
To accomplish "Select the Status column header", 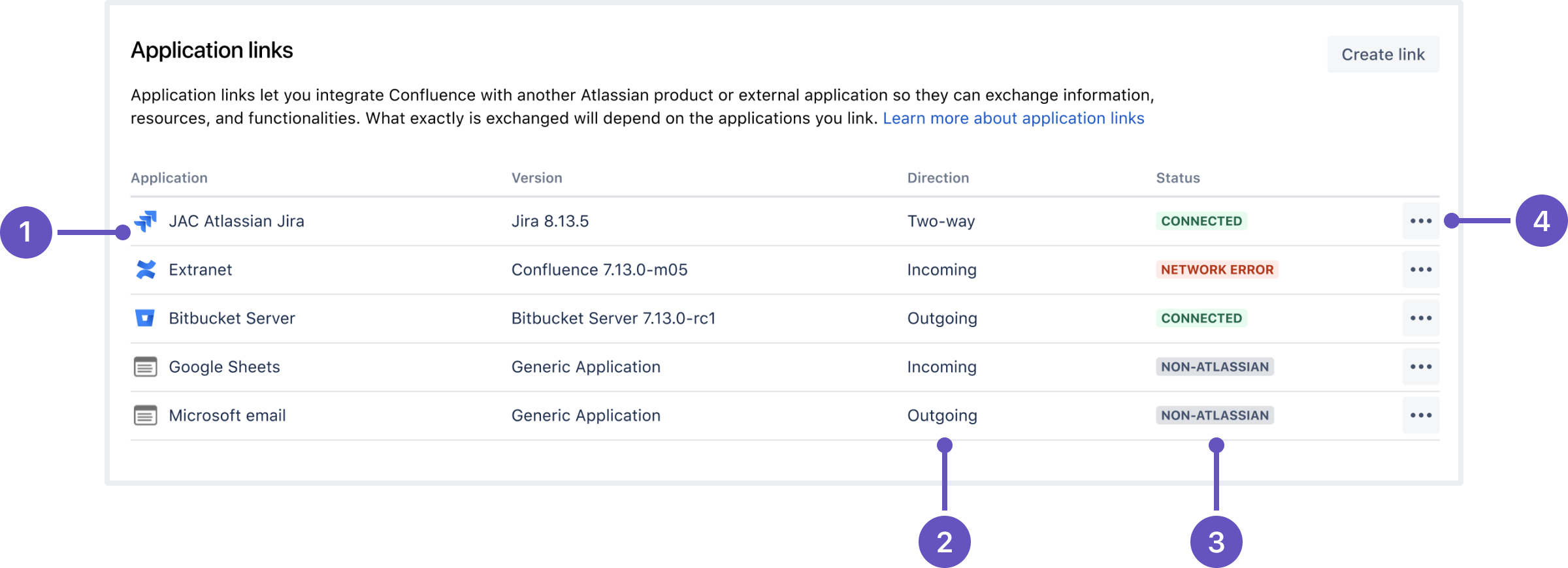I will pyautogui.click(x=1177, y=178).
